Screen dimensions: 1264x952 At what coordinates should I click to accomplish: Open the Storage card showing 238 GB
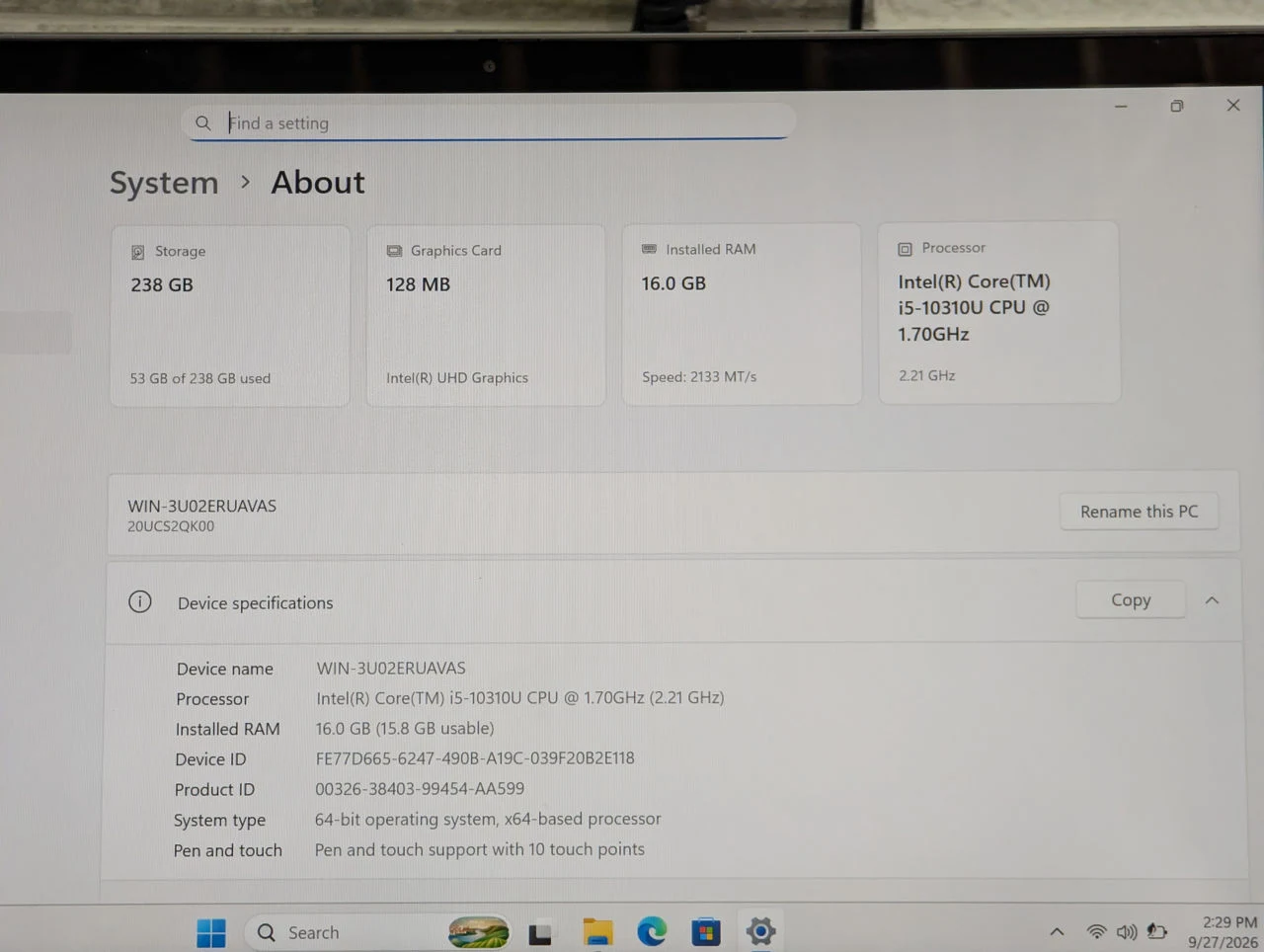coord(230,316)
